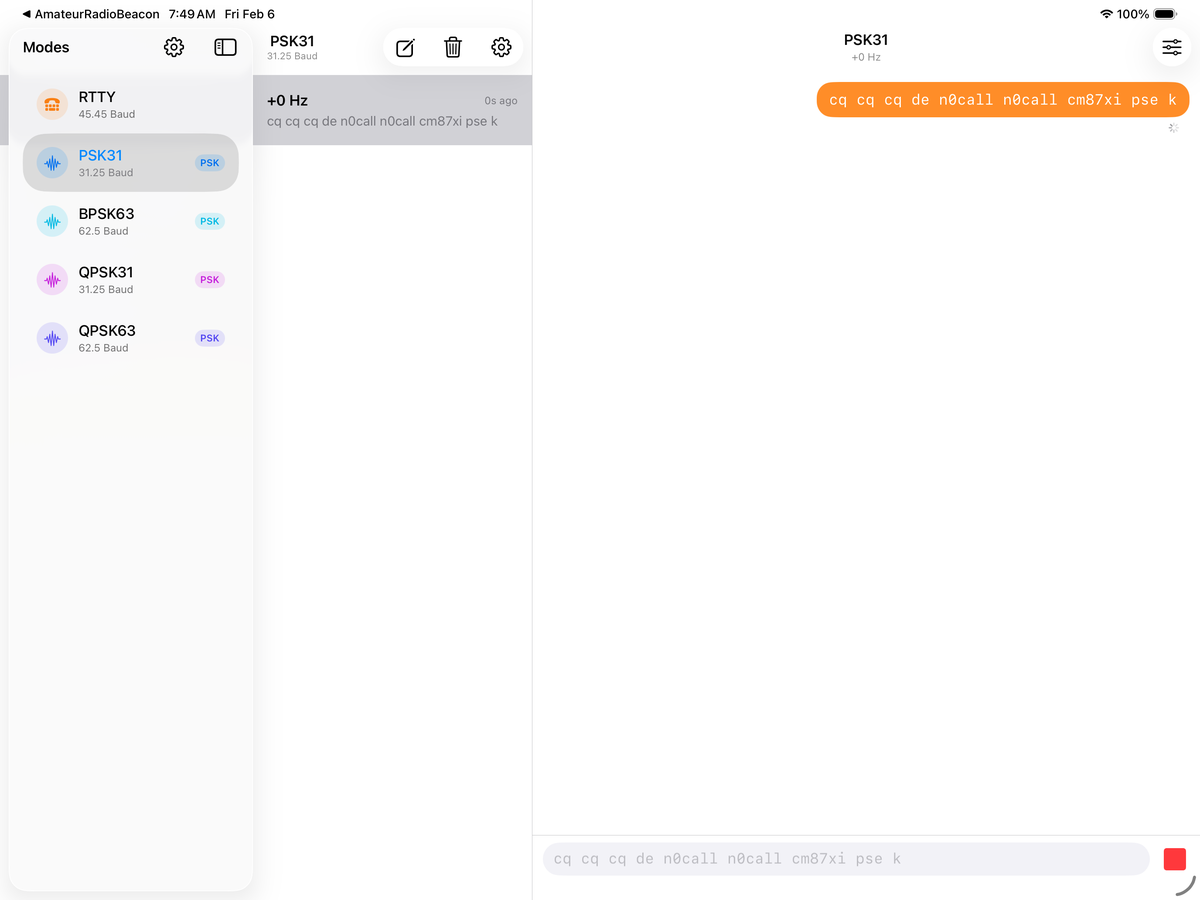Open settings gear in Modes sidebar

pyautogui.click(x=174, y=47)
